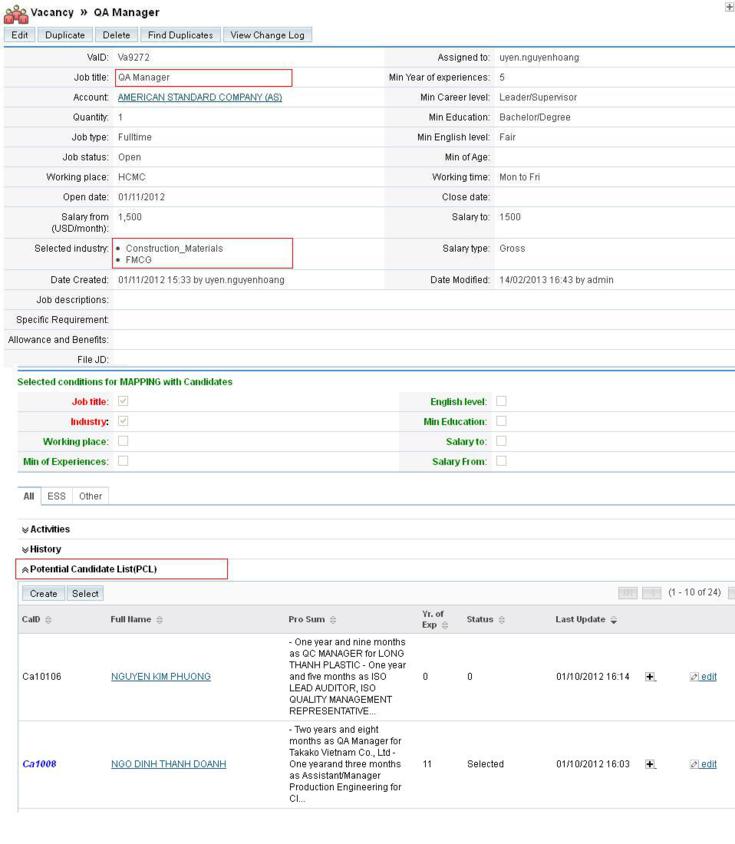Viewport: 735px width, 844px height.
Task: Click Date Modified value 14/02/2013 16:43
Action: (537, 280)
